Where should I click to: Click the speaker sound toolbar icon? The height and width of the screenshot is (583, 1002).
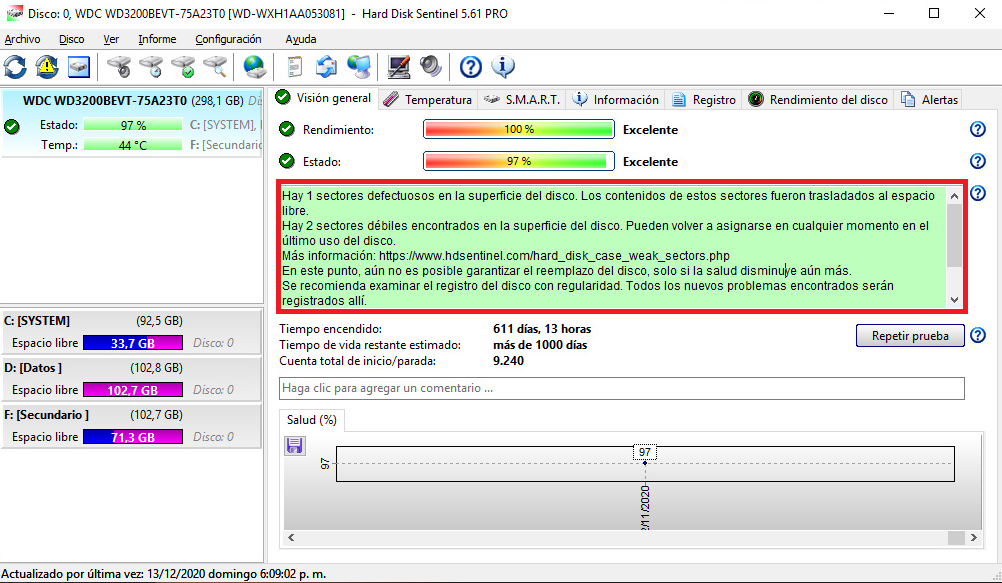pyautogui.click(x=431, y=66)
